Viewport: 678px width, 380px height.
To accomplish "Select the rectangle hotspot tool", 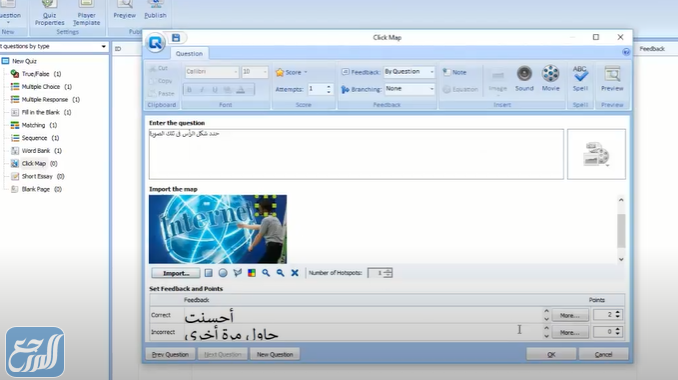I will tap(208, 273).
